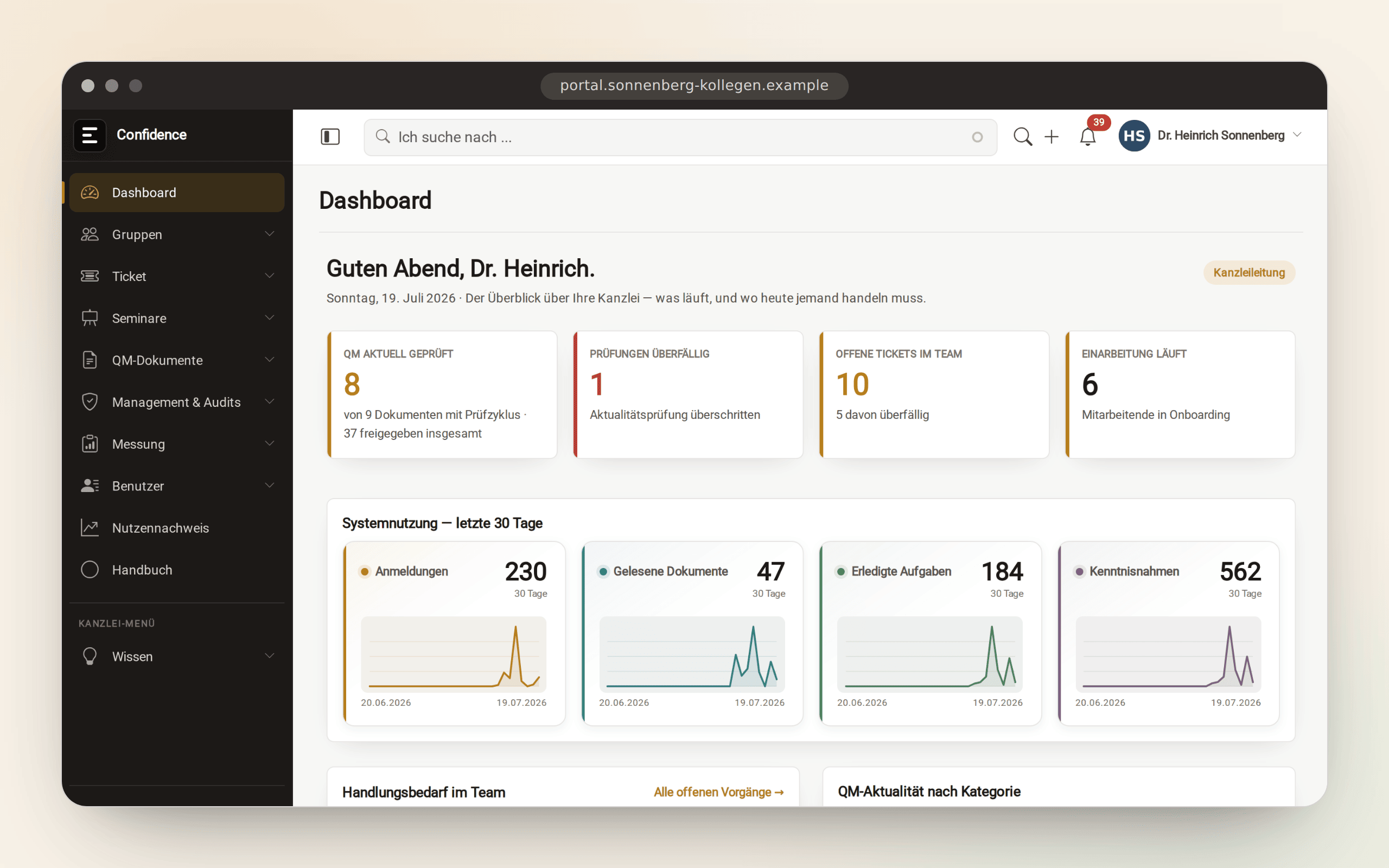Screen dimensions: 1389x868
Task: Click the Messung clipboard chart icon
Action: click(x=90, y=444)
